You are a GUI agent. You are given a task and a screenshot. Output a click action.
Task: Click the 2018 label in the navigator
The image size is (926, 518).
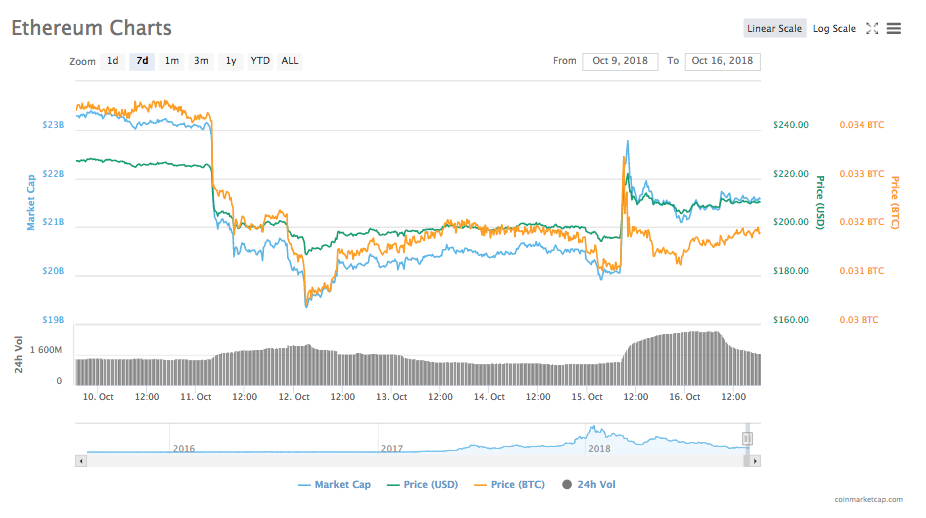599,449
